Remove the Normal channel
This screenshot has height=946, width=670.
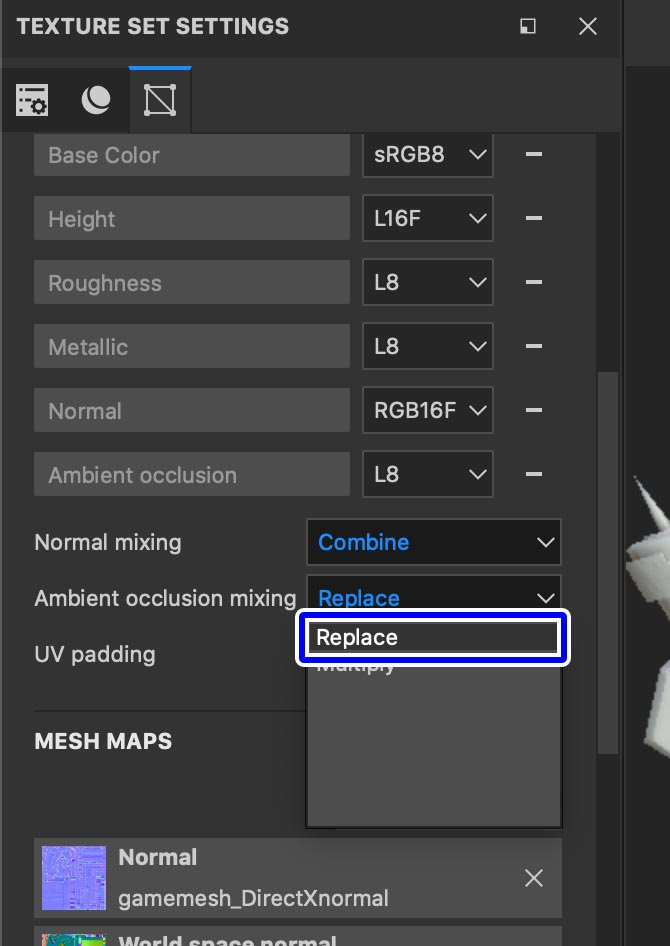(x=533, y=410)
